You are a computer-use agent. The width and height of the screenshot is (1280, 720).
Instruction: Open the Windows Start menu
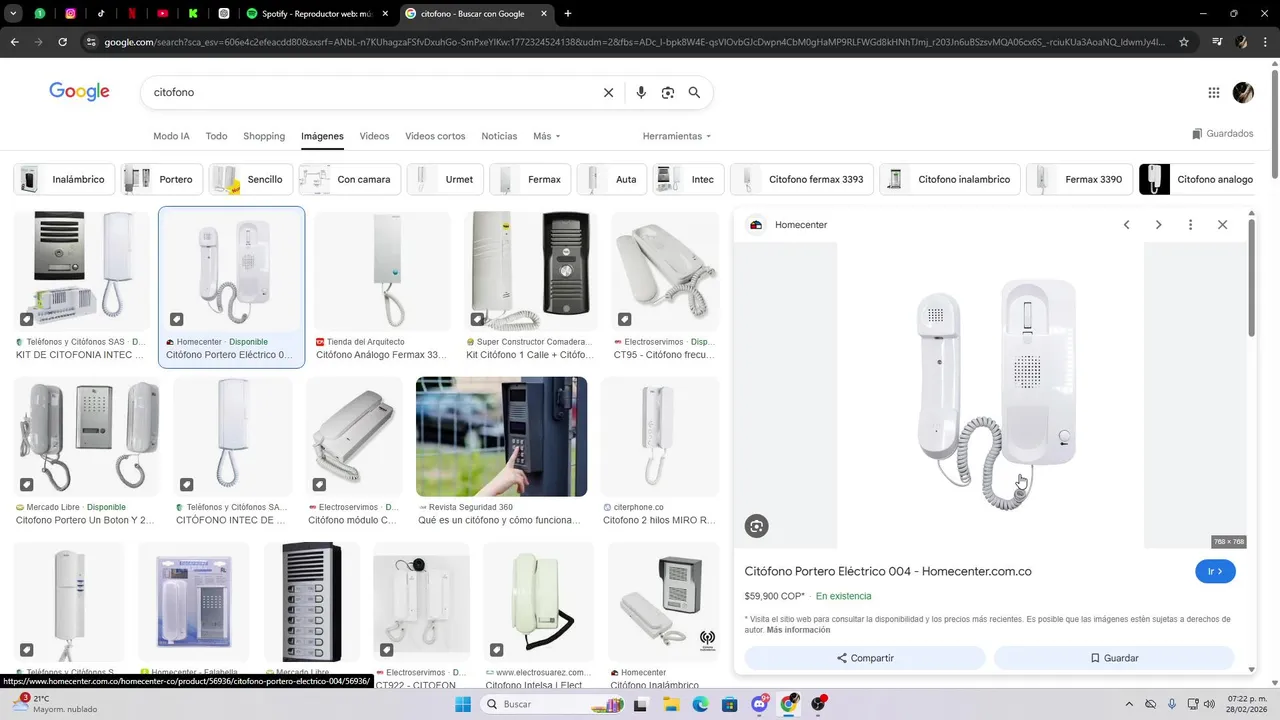coord(463,704)
